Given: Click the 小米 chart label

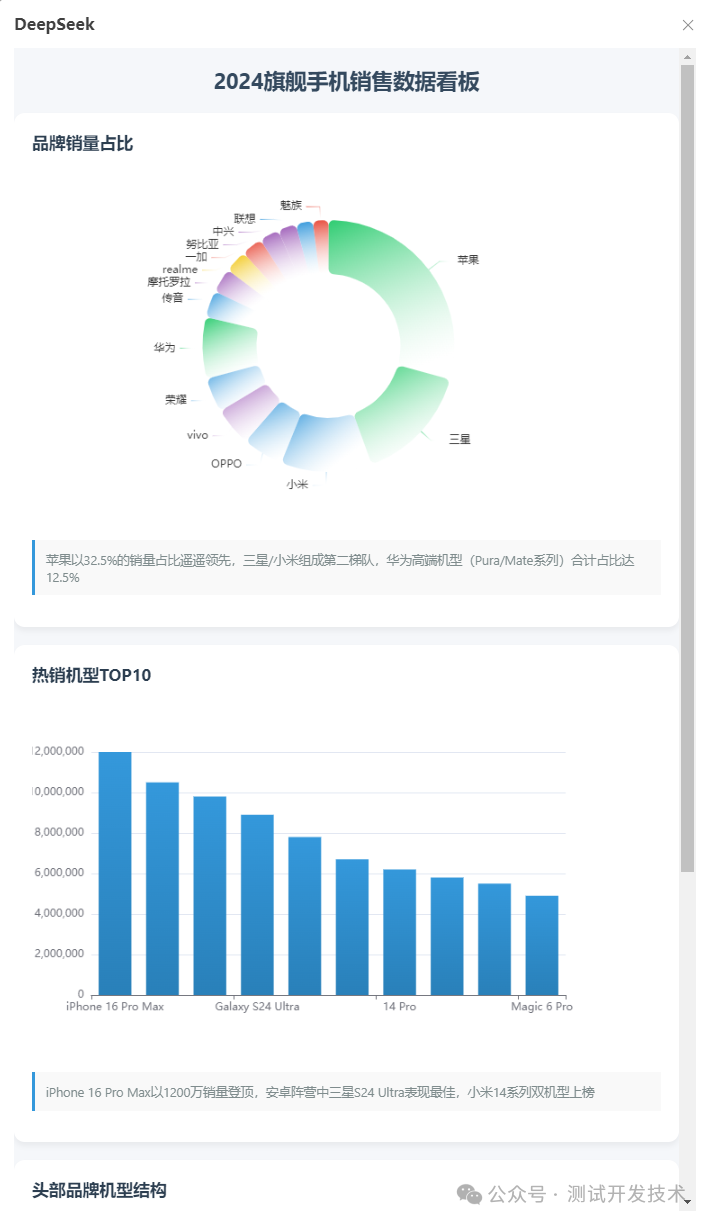Looking at the screenshot, I should point(297,484).
